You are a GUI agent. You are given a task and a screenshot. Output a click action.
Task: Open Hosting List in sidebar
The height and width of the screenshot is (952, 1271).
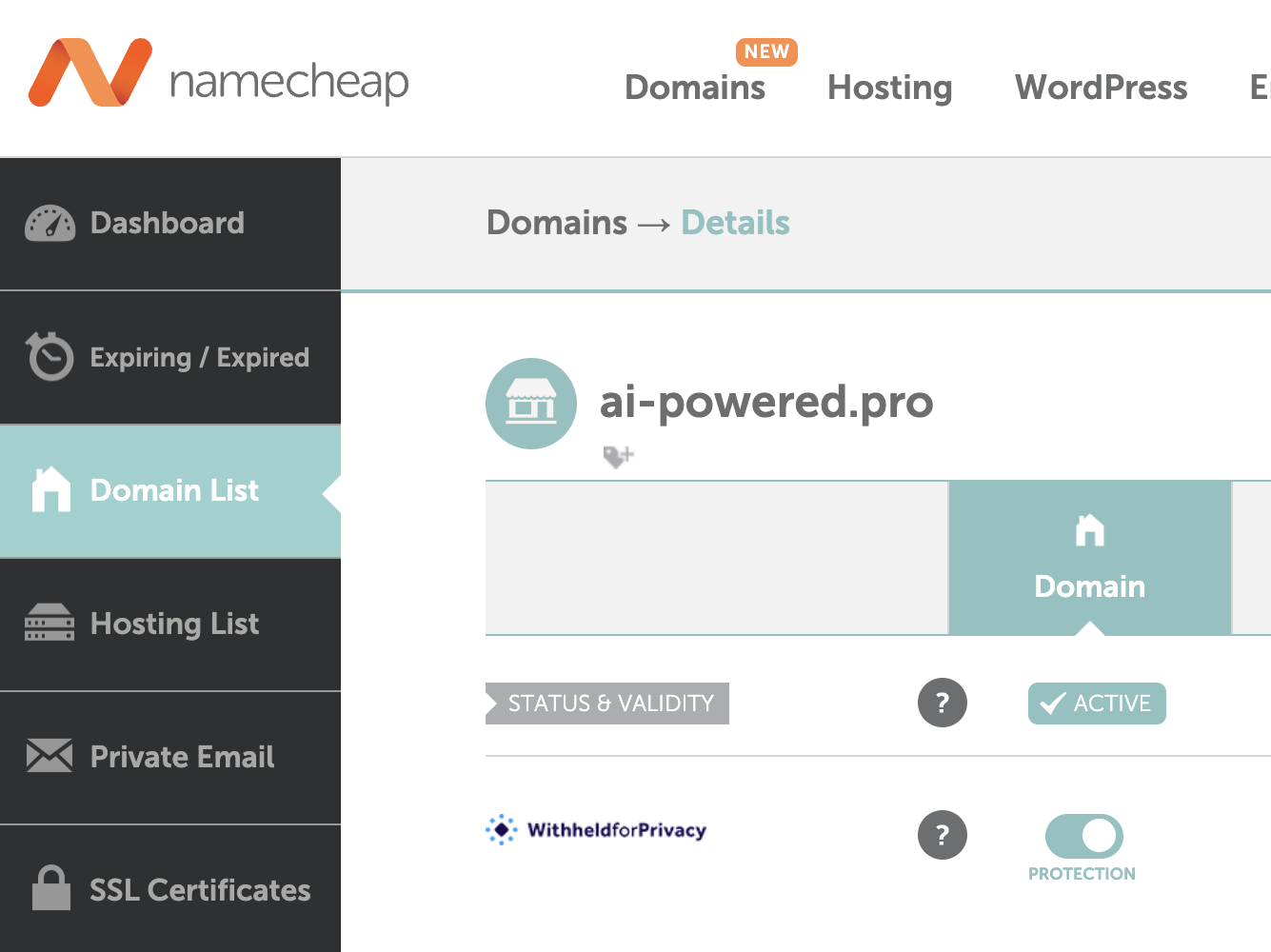[x=170, y=625]
